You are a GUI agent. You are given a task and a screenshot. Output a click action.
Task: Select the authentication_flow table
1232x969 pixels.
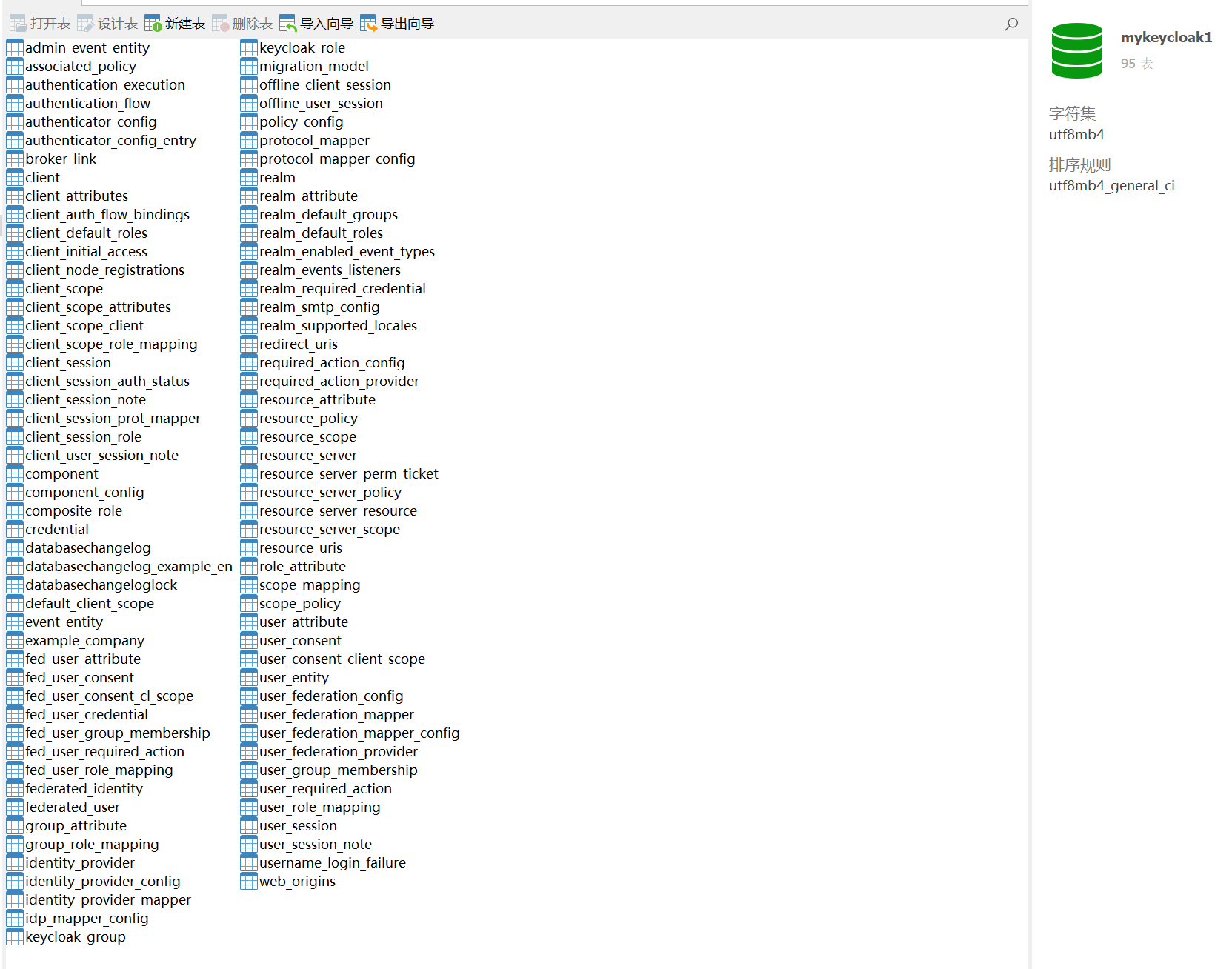point(87,104)
